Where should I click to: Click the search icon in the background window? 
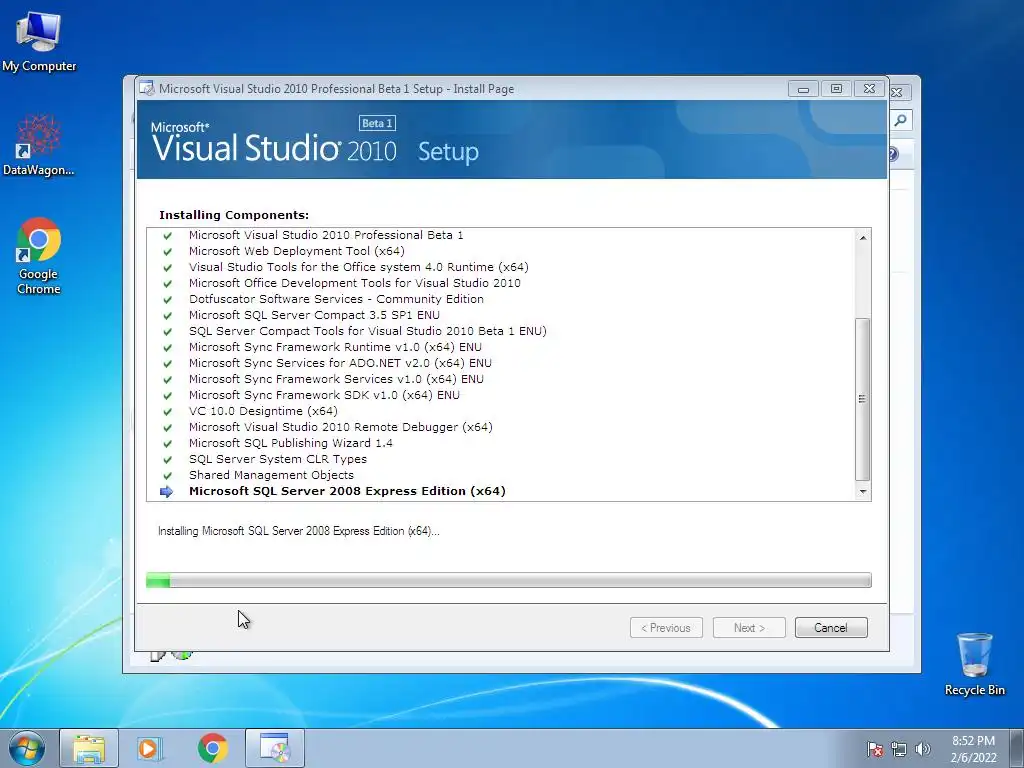pyautogui.click(x=901, y=120)
